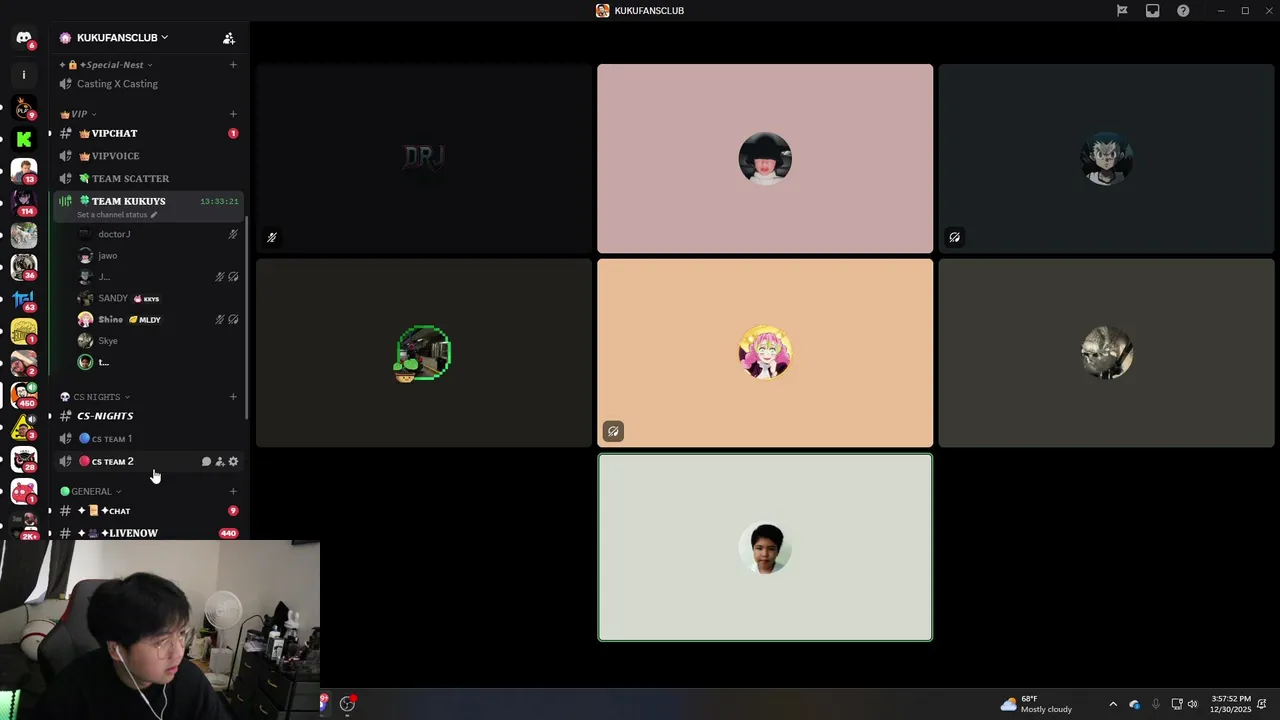
Task: Open the help question mark icon
Action: pos(1183,11)
